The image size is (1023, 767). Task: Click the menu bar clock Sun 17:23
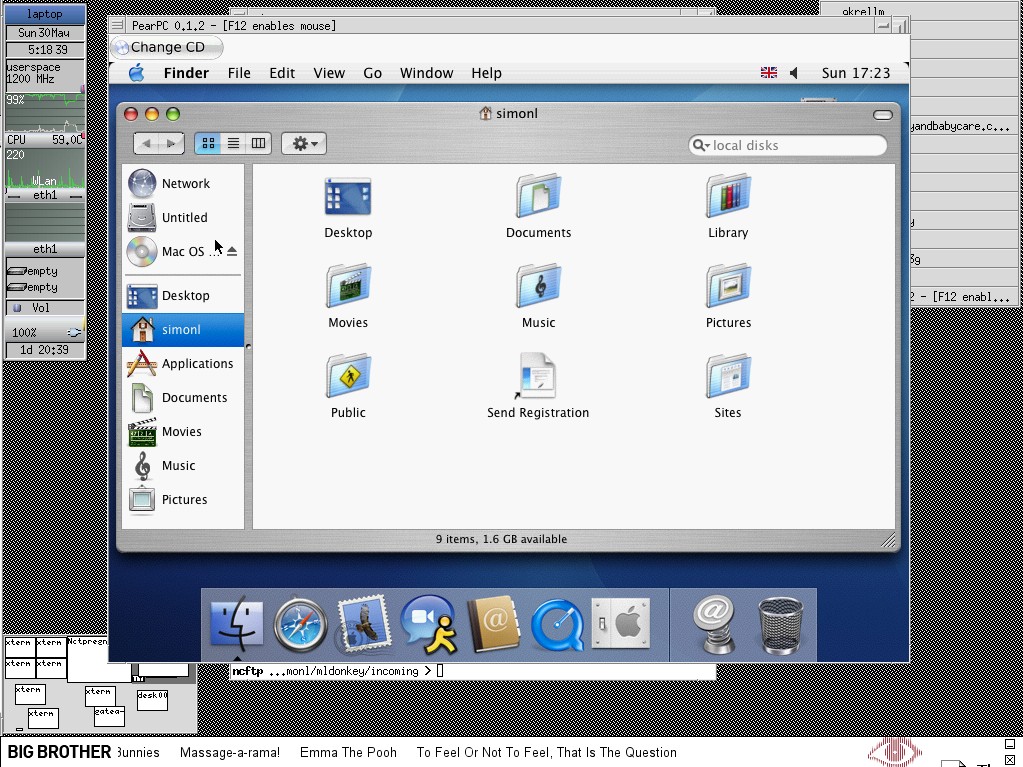point(856,73)
